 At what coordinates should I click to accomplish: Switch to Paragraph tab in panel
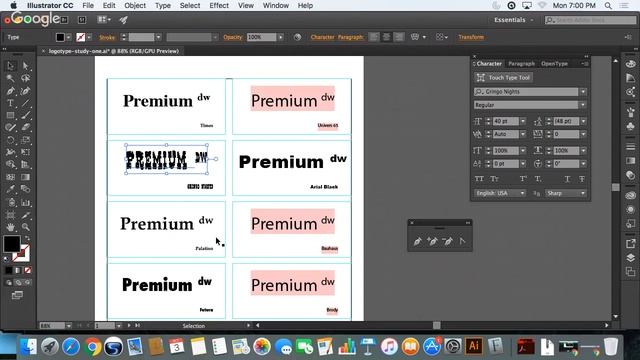[521, 64]
